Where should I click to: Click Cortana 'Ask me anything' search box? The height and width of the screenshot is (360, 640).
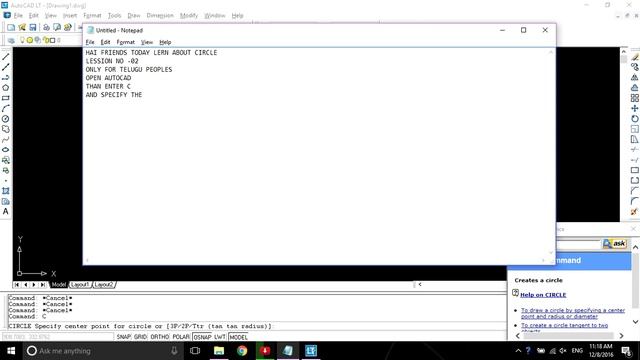(102, 351)
